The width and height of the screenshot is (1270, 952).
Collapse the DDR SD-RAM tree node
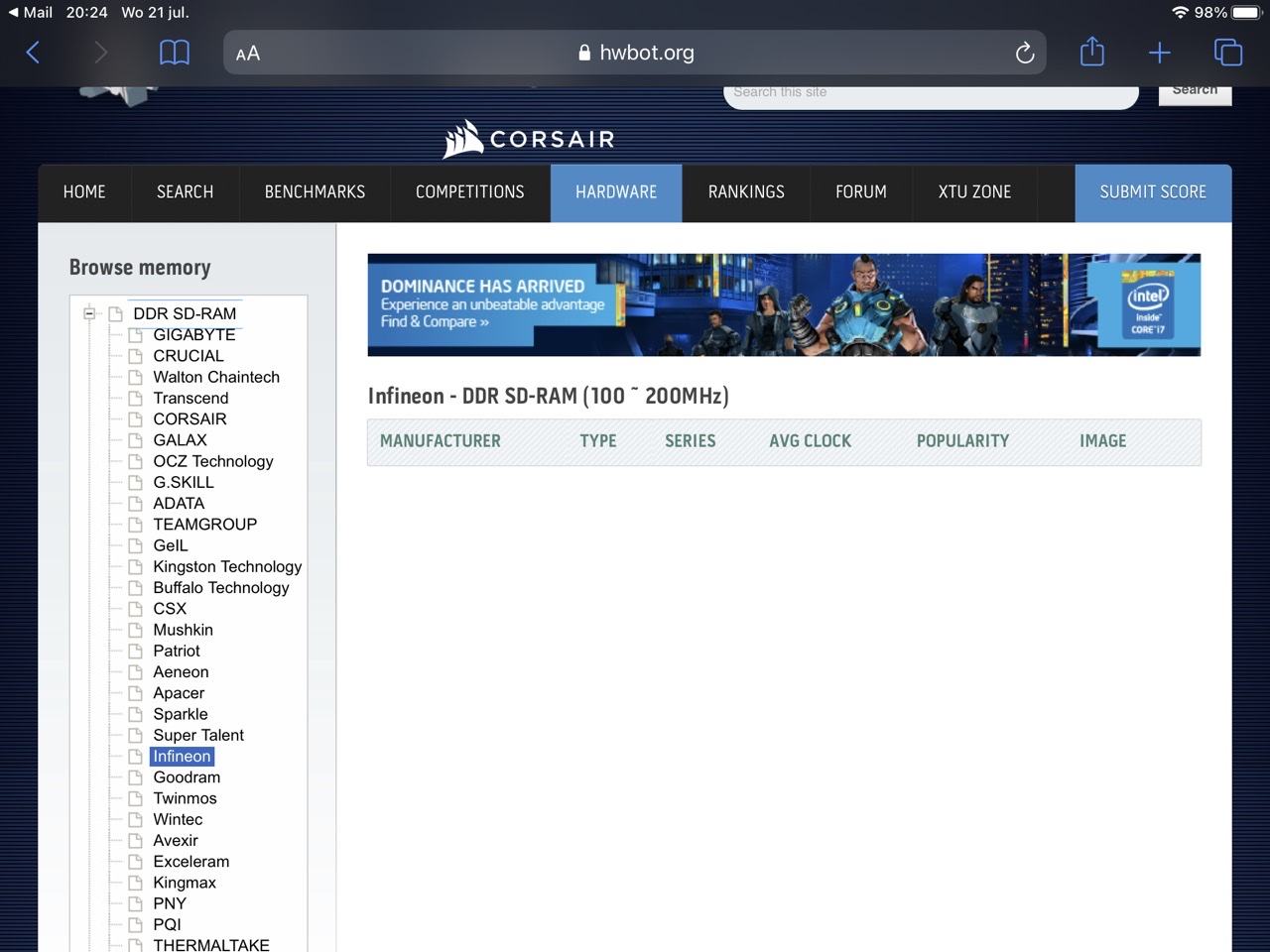pos(89,313)
